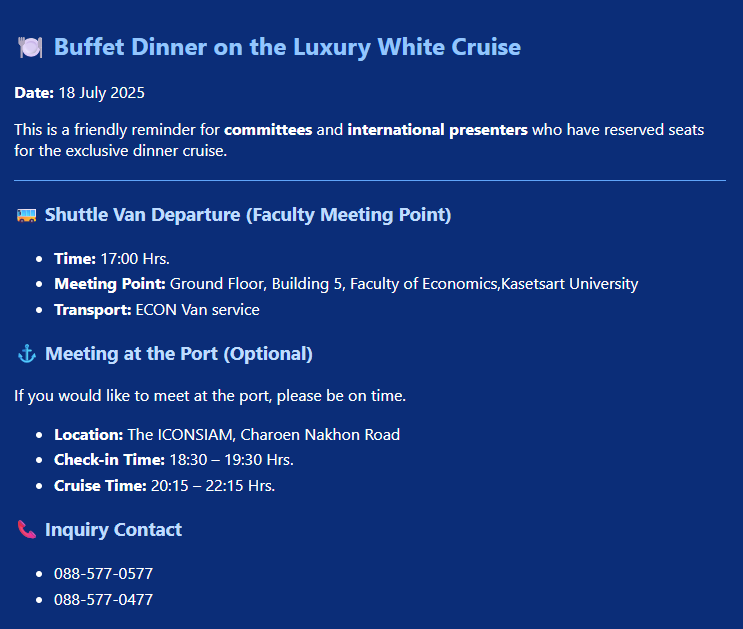Click the Time 17:00 Hrs. bullet
The width and height of the screenshot is (743, 629).
(112, 259)
